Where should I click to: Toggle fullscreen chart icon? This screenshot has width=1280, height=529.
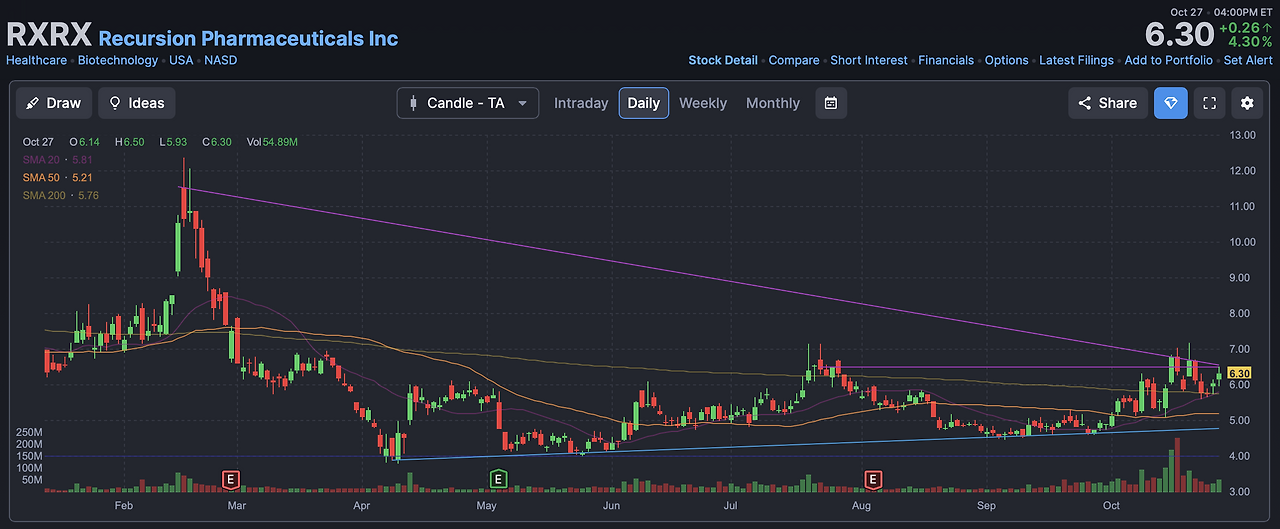(x=1209, y=103)
